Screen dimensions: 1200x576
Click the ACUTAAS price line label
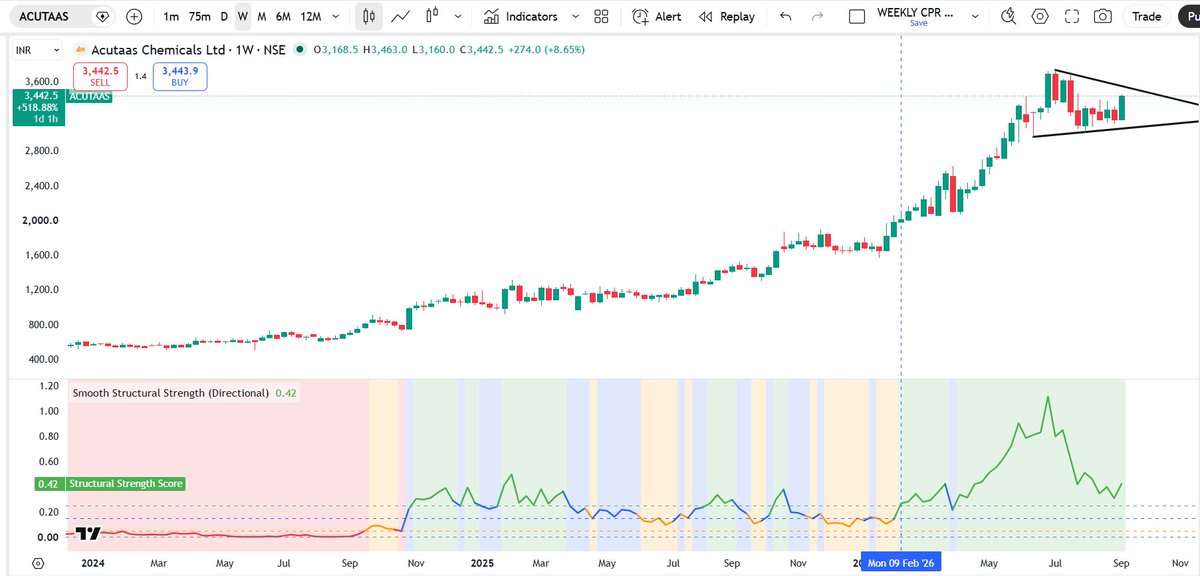[90, 96]
